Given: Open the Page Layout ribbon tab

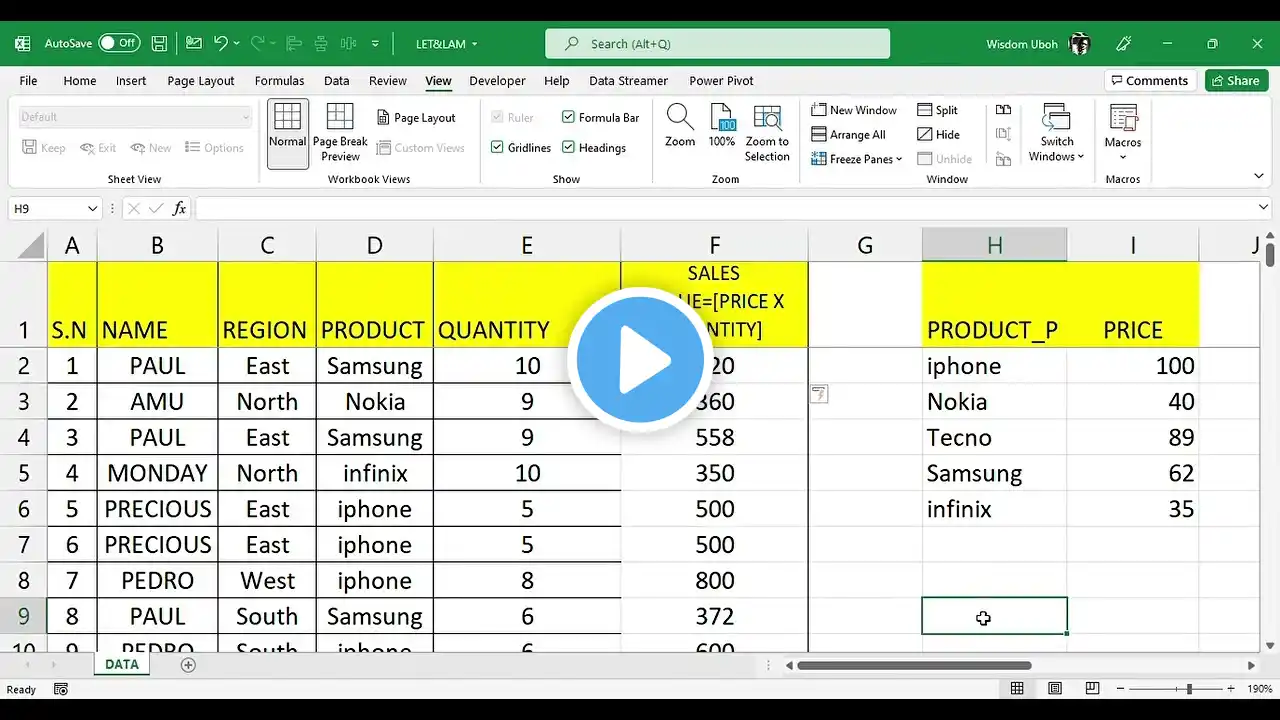Looking at the screenshot, I should (x=201, y=81).
